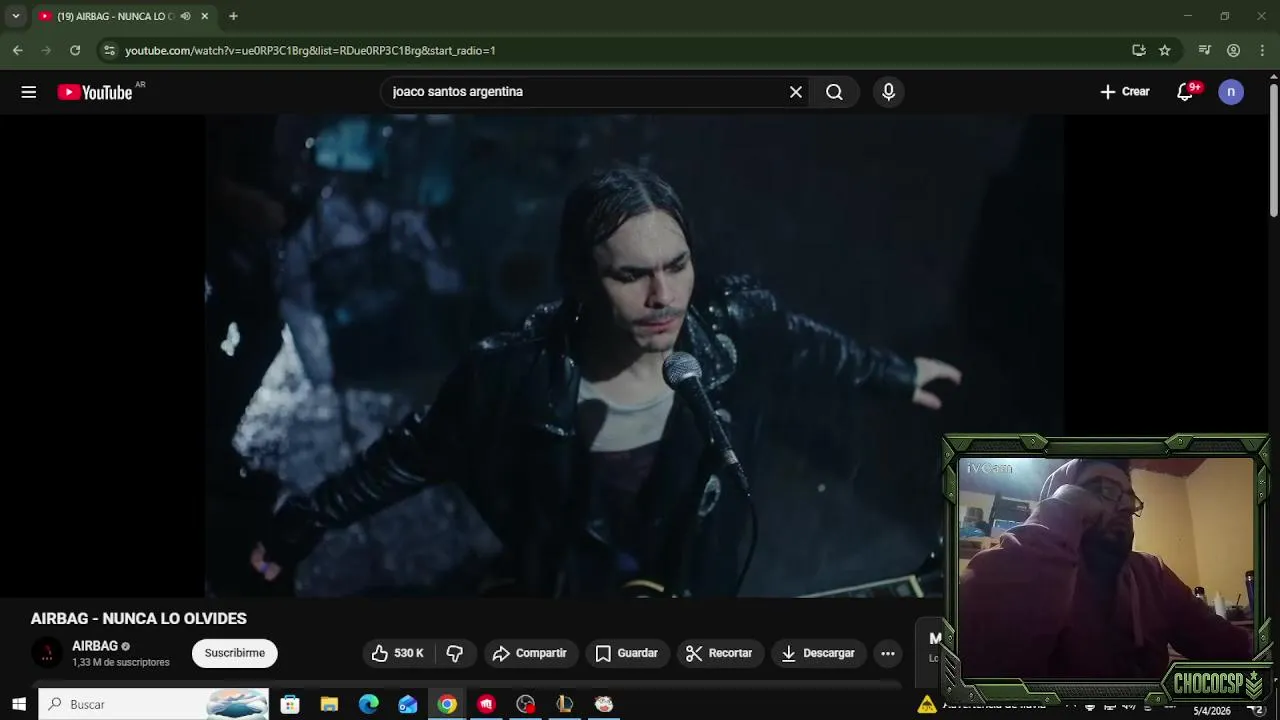
Task: Open the AIRBAG channel name link
Action: 95,646
